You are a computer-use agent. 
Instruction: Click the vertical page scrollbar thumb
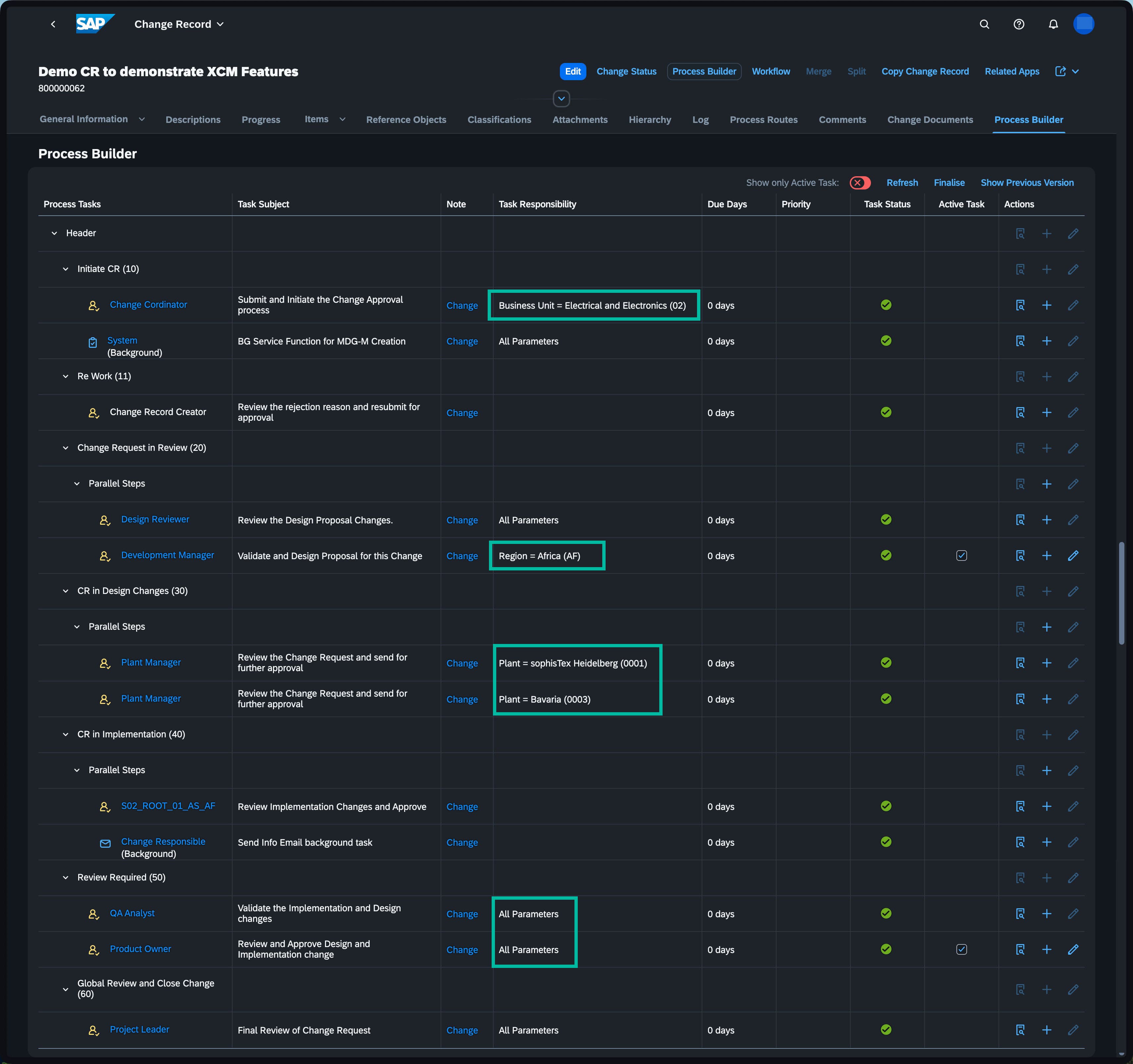pyautogui.click(x=1121, y=593)
